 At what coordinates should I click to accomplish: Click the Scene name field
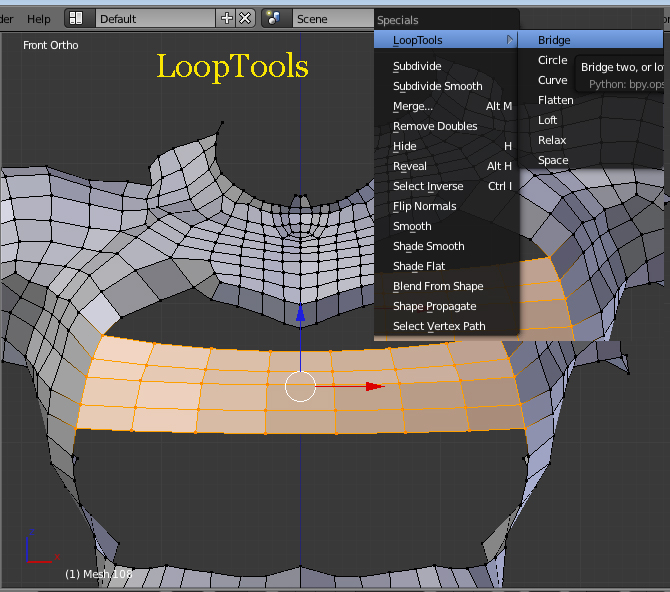333,19
